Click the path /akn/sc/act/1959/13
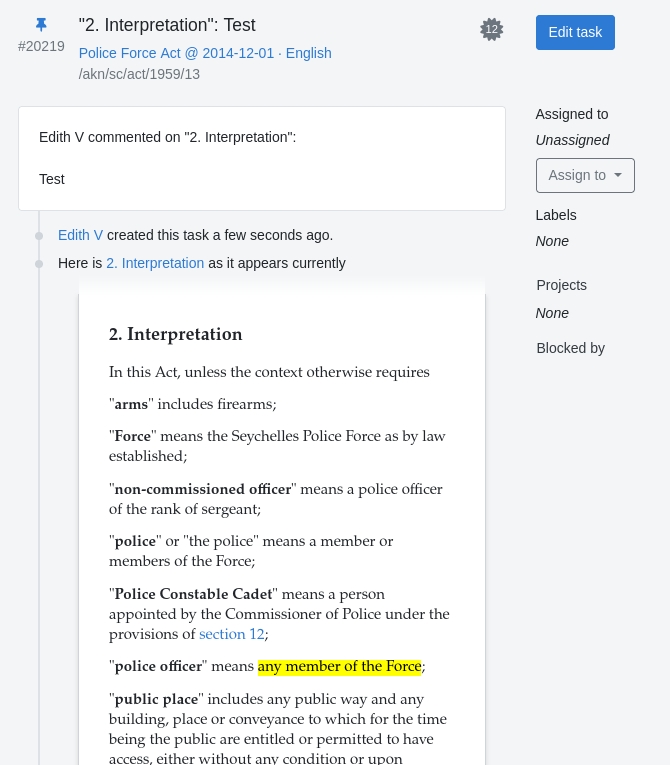Image resolution: width=670 pixels, height=765 pixels. click(139, 74)
